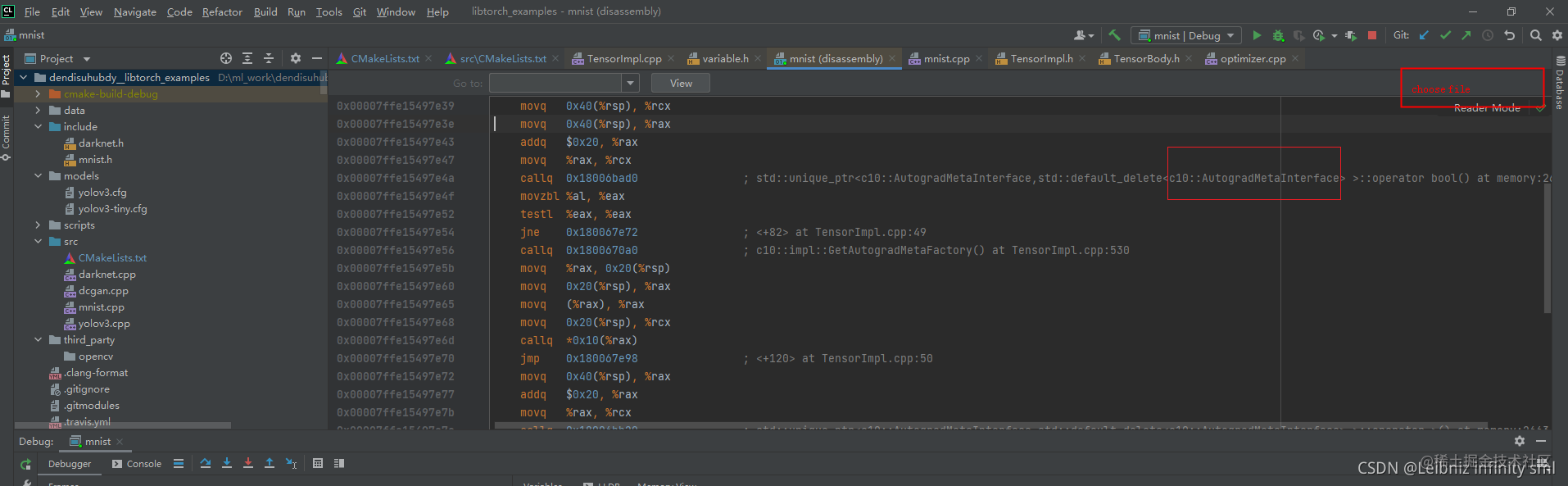Expand the data folder

(38, 110)
